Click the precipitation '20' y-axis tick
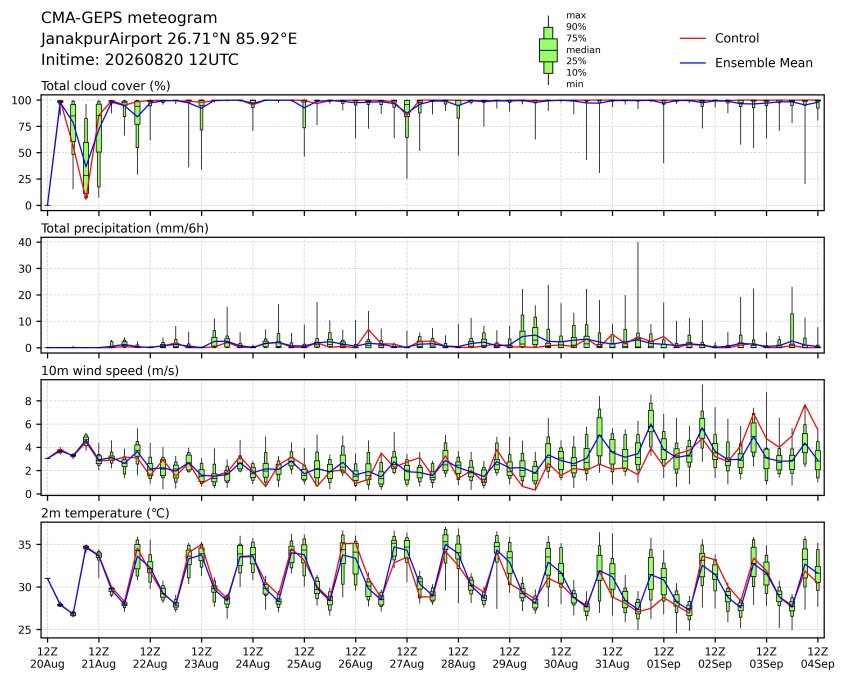 tap(25, 295)
